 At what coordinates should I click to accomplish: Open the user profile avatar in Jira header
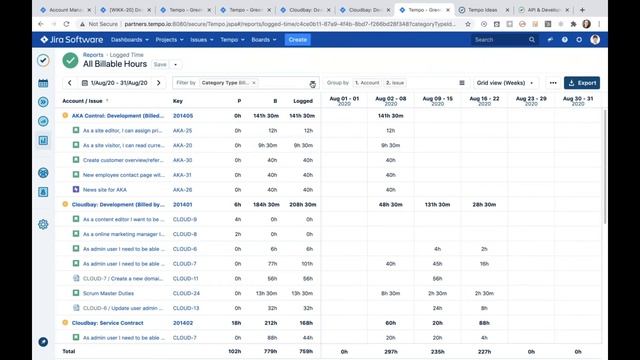click(595, 40)
